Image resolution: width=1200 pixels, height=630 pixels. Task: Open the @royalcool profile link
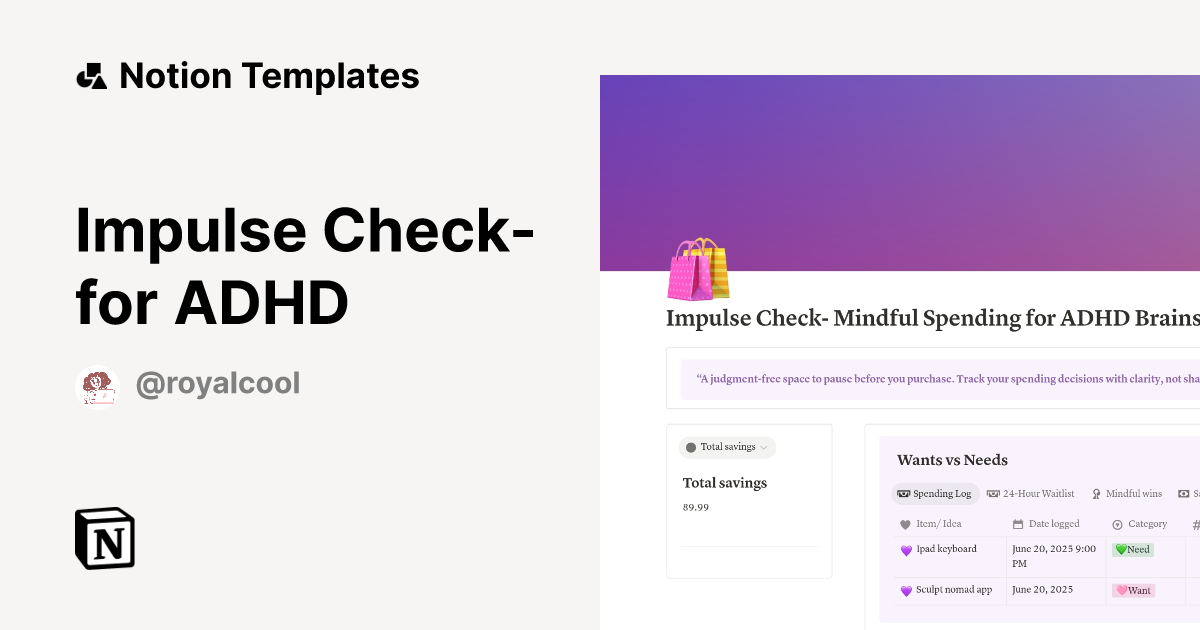coord(218,383)
